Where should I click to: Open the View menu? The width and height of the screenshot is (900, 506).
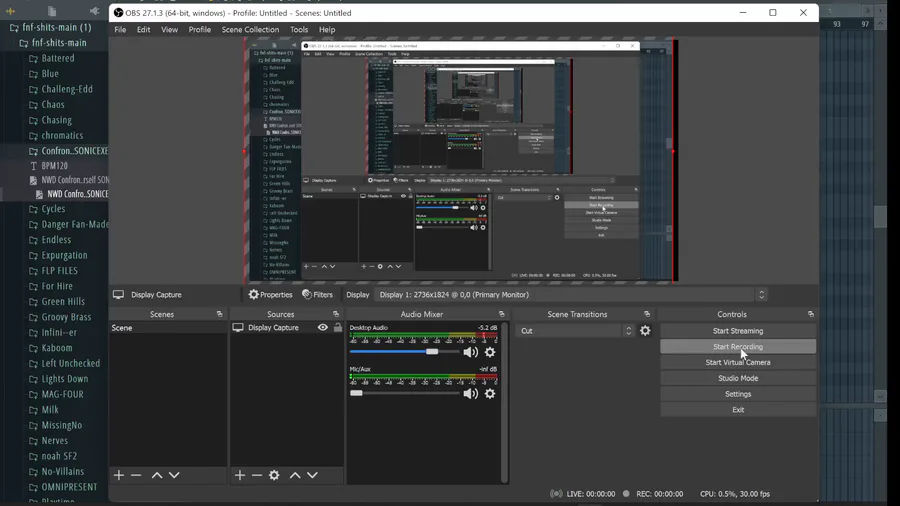(169, 29)
